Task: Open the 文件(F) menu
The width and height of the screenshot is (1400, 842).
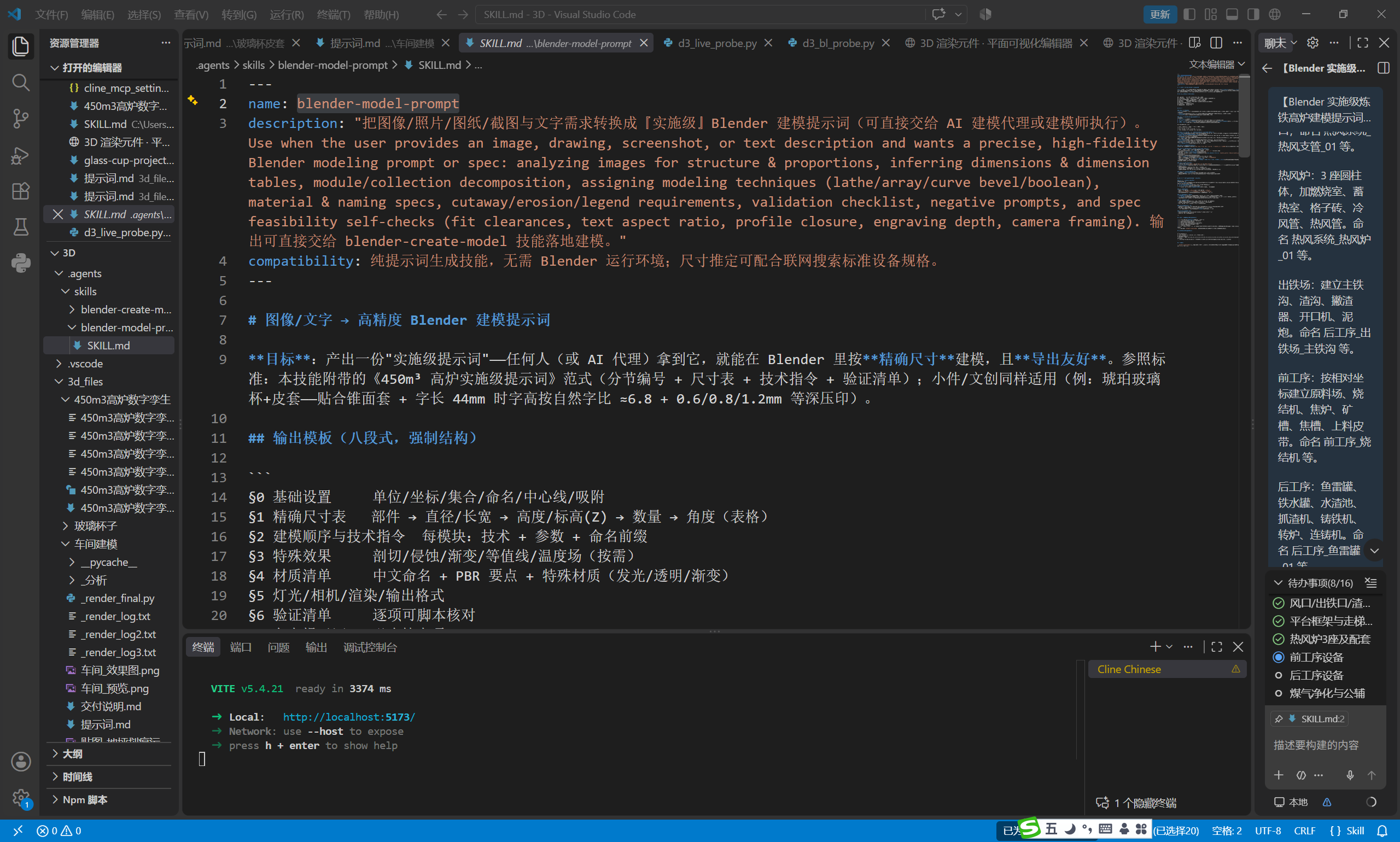Action: 51,15
